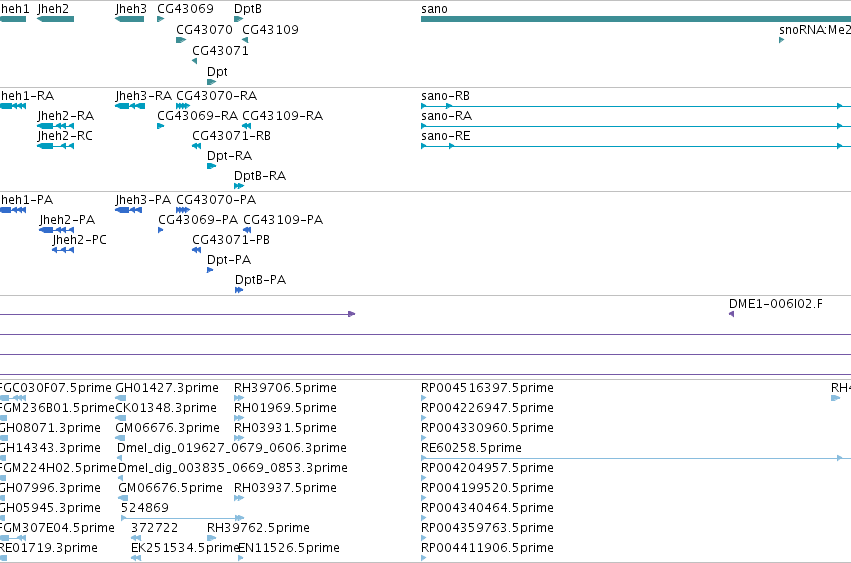Open protein Jheh3-PA
The width and height of the screenshot is (851, 563).
[x=143, y=200]
